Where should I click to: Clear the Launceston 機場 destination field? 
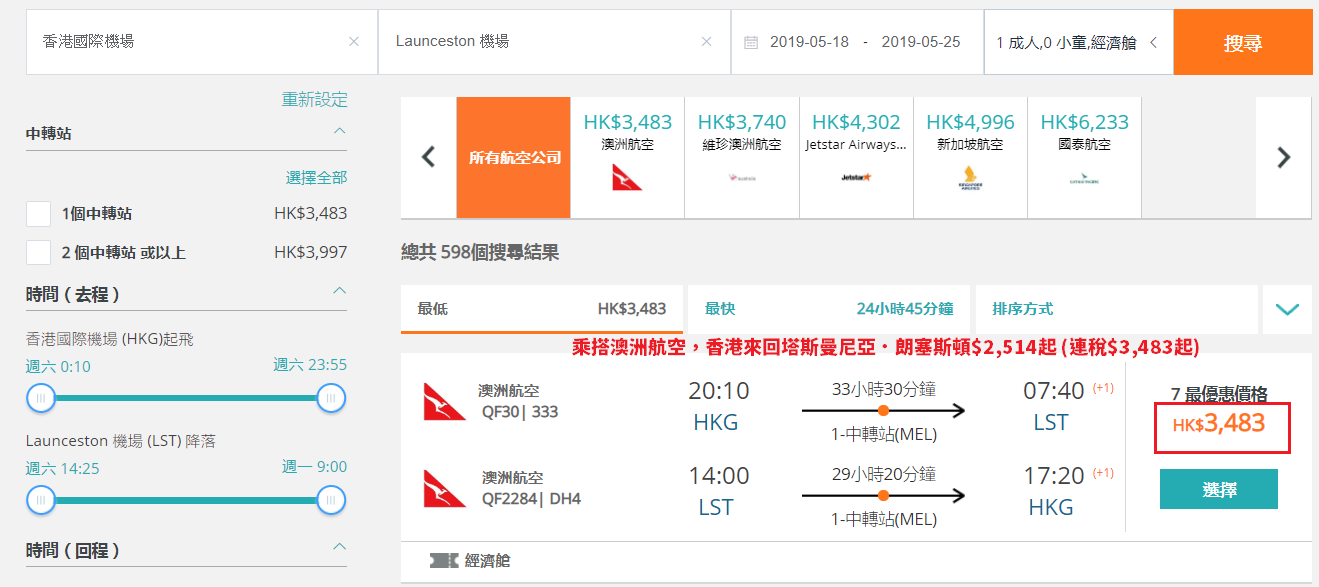(707, 42)
